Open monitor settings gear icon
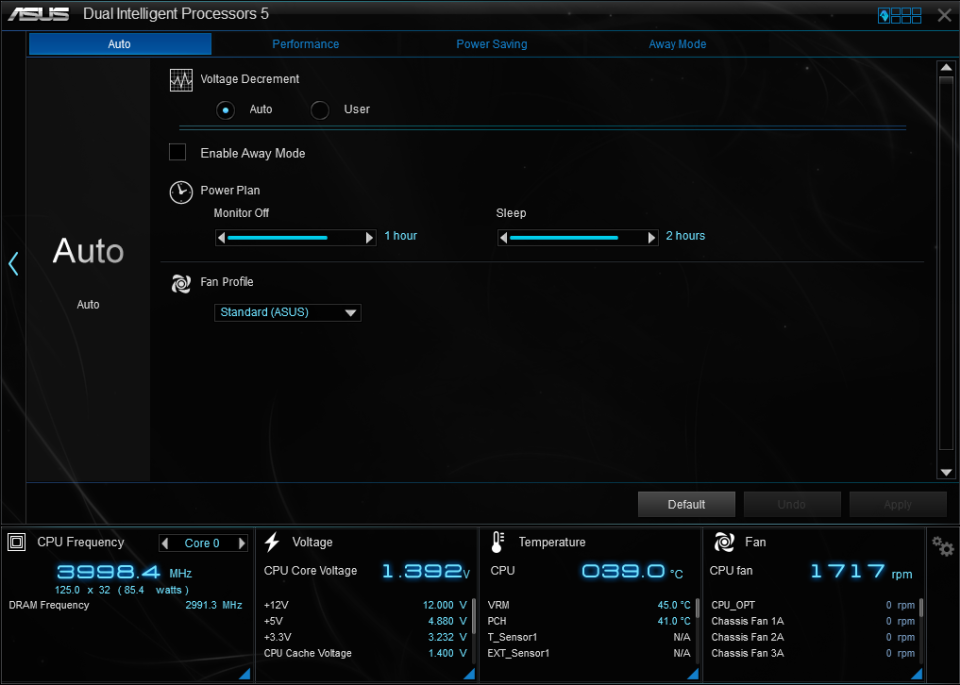This screenshot has height=685, width=960. coord(943,545)
